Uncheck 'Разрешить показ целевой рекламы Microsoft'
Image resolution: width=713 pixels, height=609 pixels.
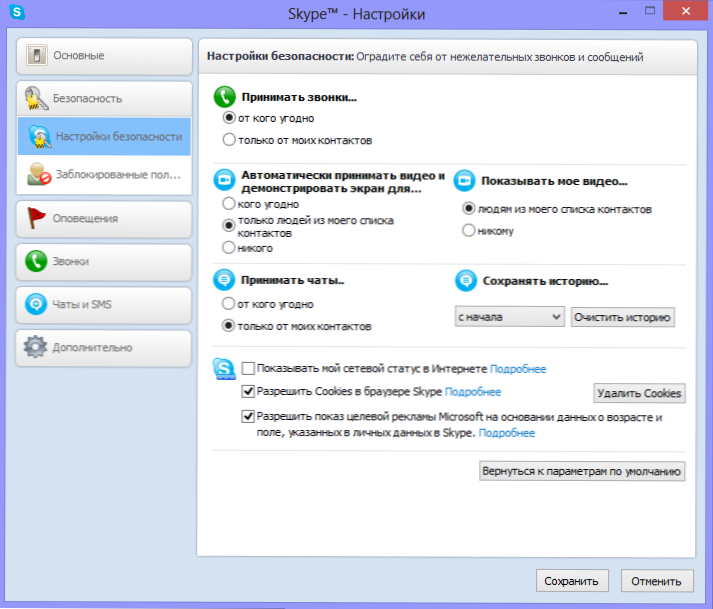pyautogui.click(x=248, y=416)
